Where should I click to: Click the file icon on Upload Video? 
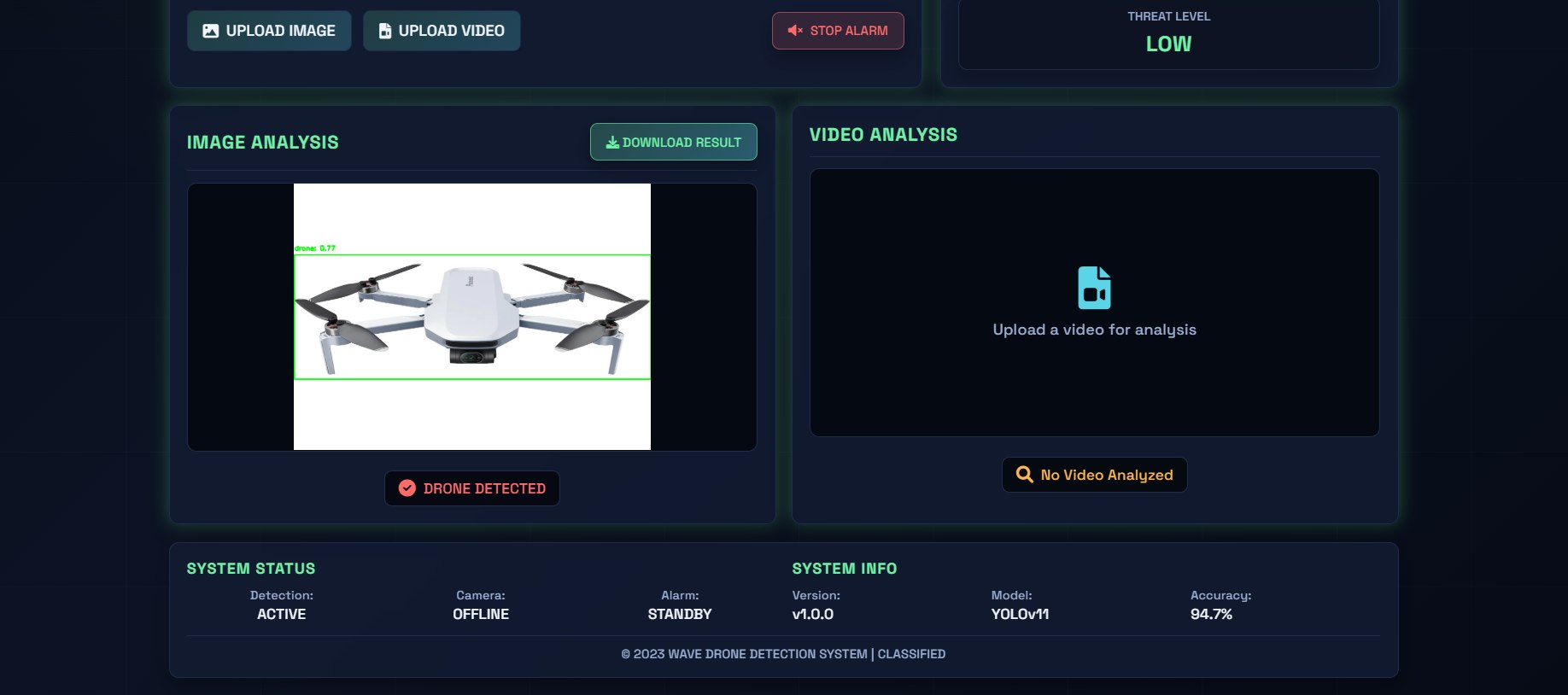[385, 31]
